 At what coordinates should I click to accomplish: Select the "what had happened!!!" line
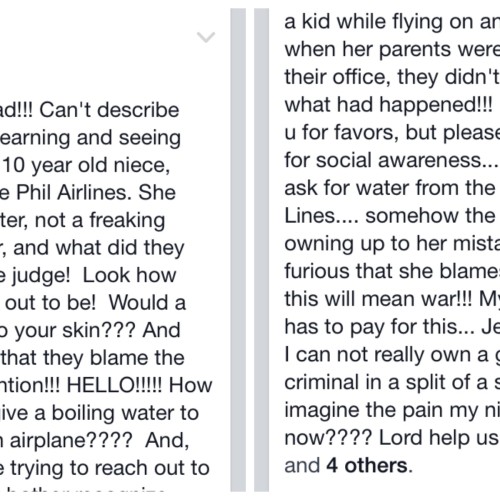click(x=388, y=105)
